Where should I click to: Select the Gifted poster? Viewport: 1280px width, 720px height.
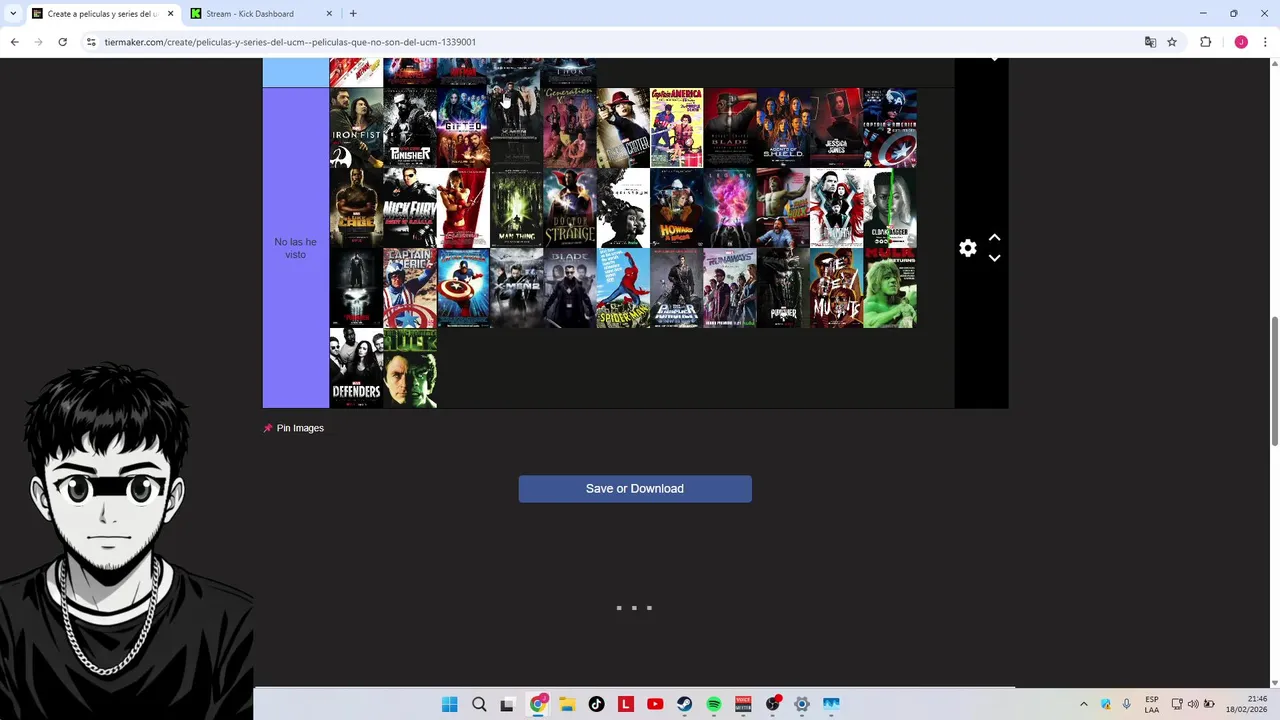pyautogui.click(x=463, y=128)
